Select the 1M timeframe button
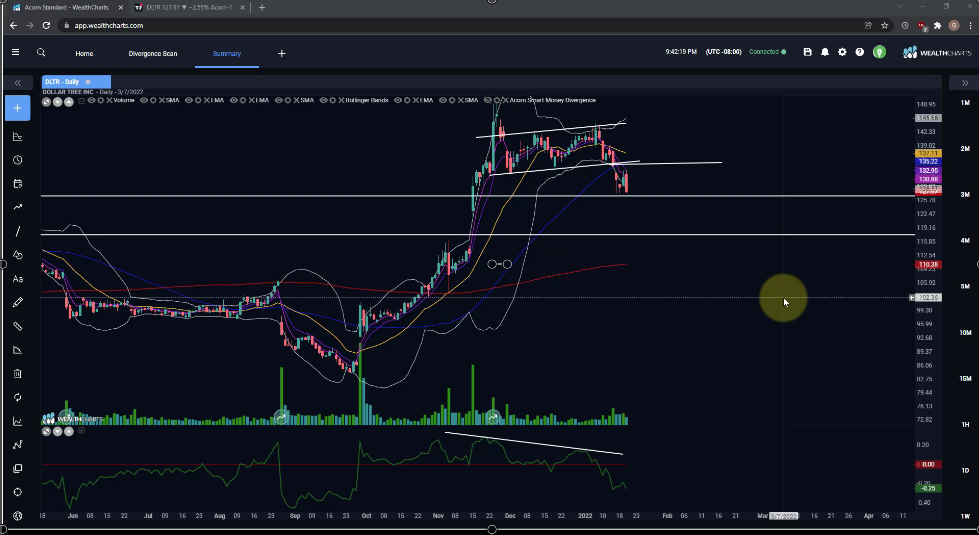Viewport: 979px width, 535px height. (965, 102)
